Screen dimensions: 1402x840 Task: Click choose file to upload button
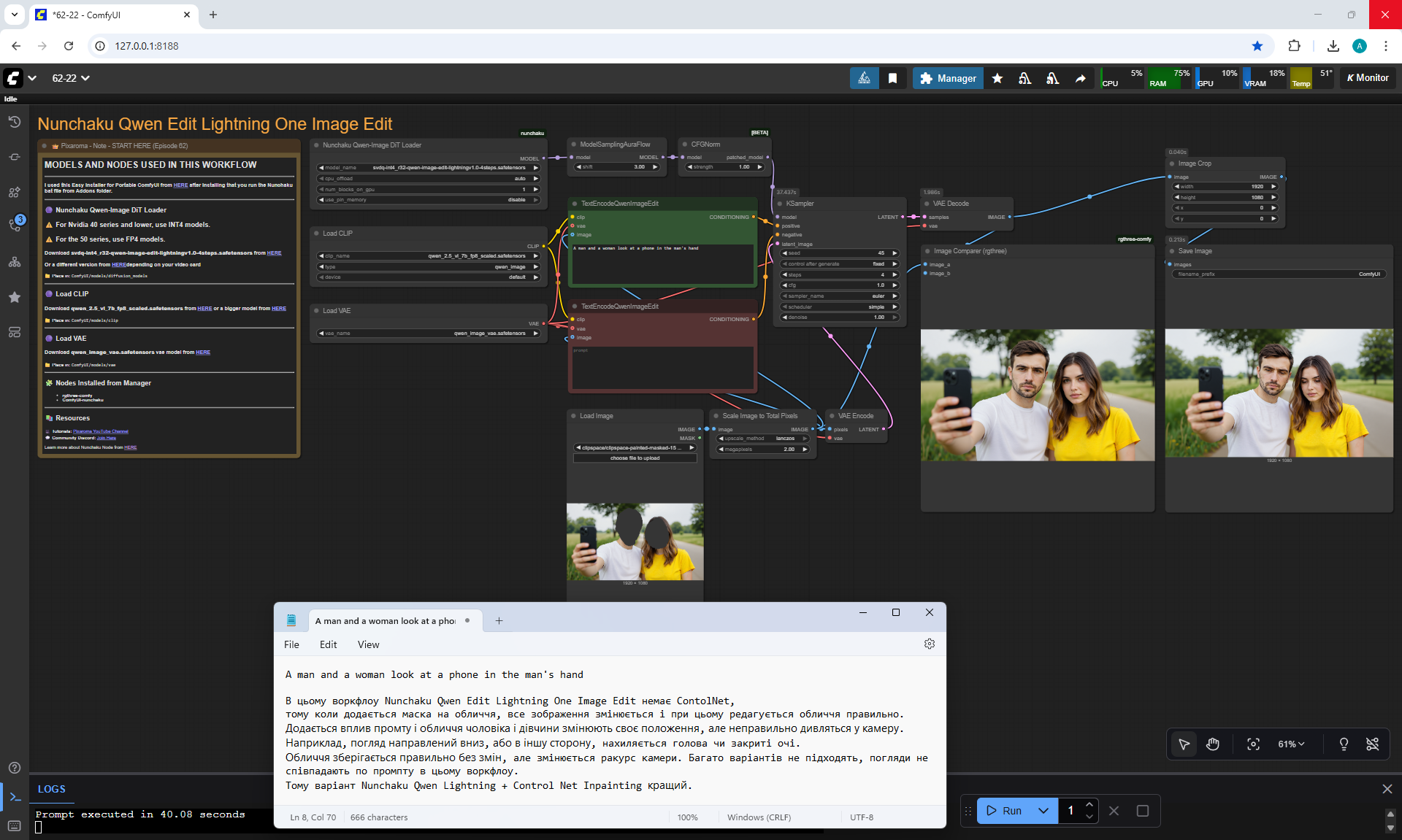click(635, 458)
